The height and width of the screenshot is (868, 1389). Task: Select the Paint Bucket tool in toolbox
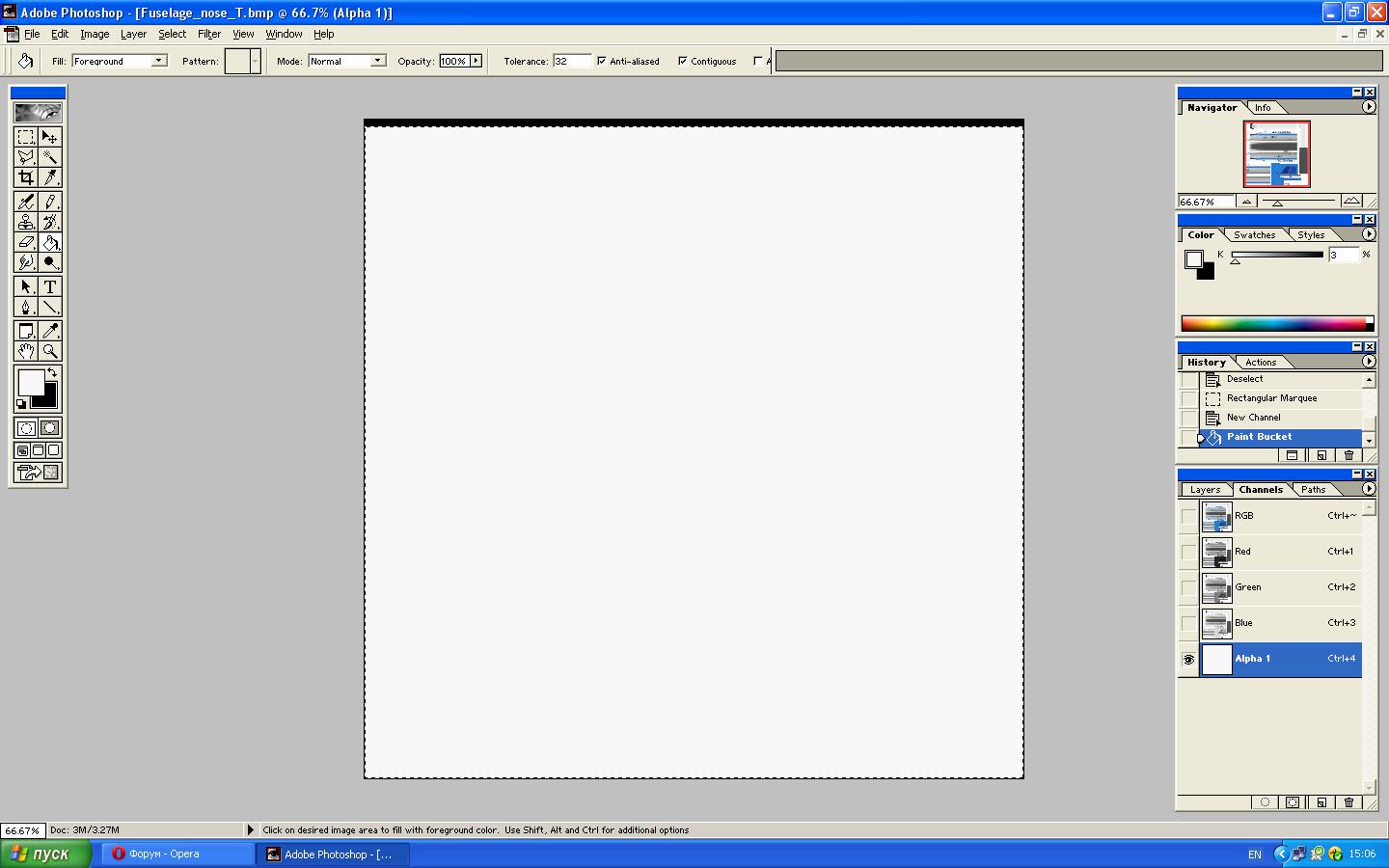50,242
